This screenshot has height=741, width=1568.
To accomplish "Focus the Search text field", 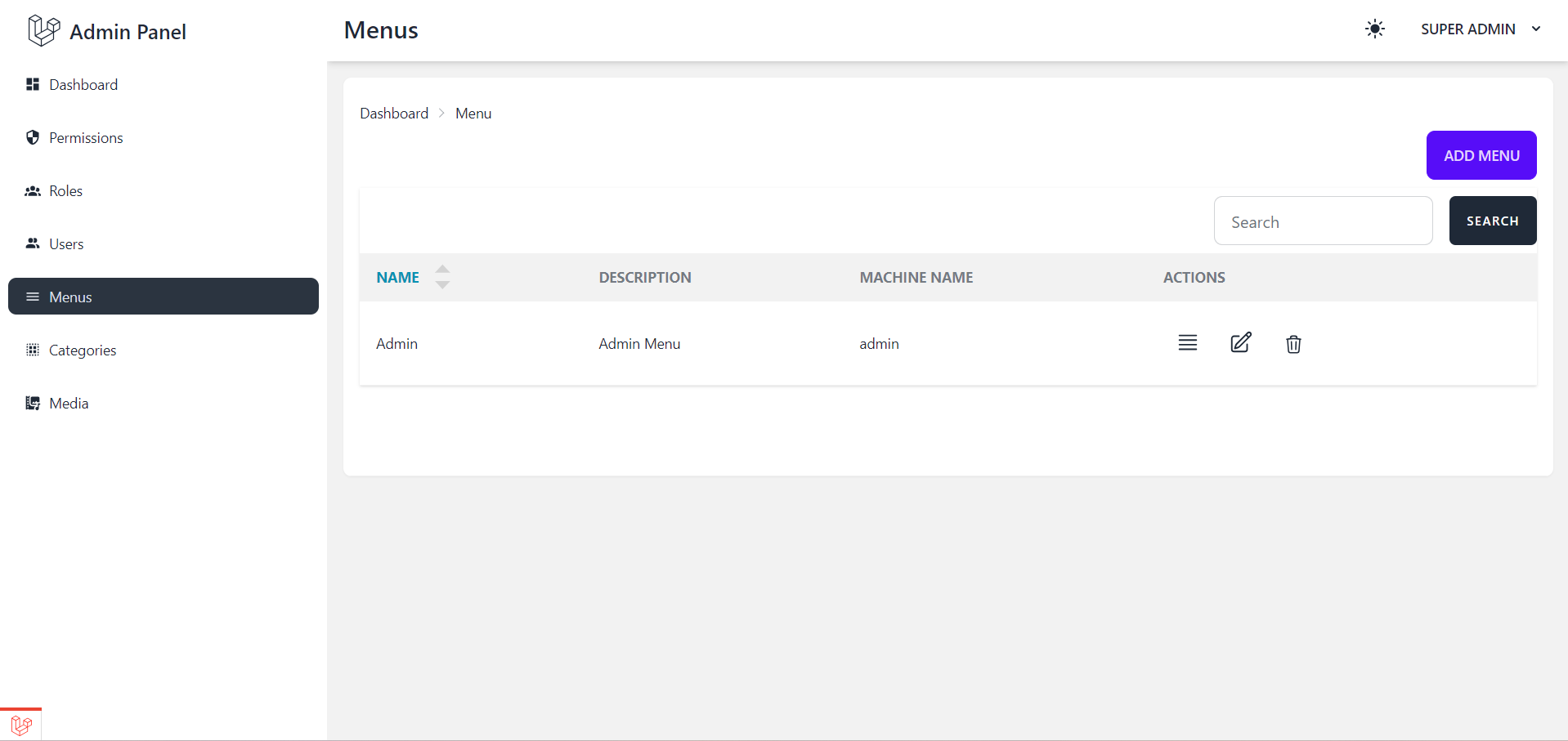I will coord(1323,221).
